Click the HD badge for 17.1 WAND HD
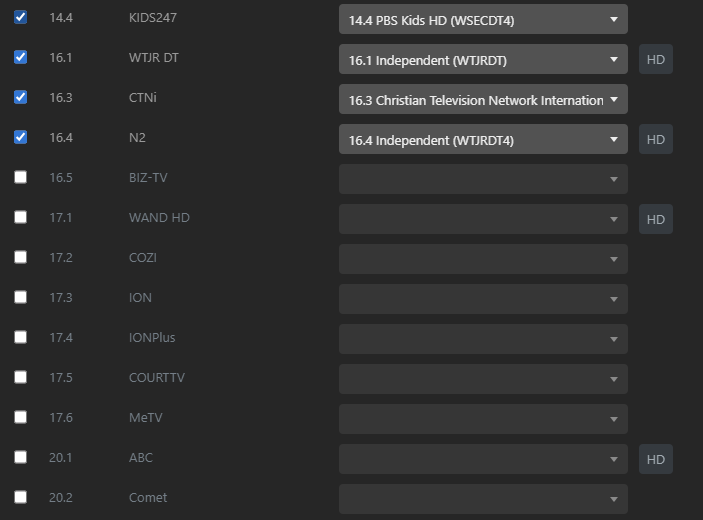 click(656, 219)
